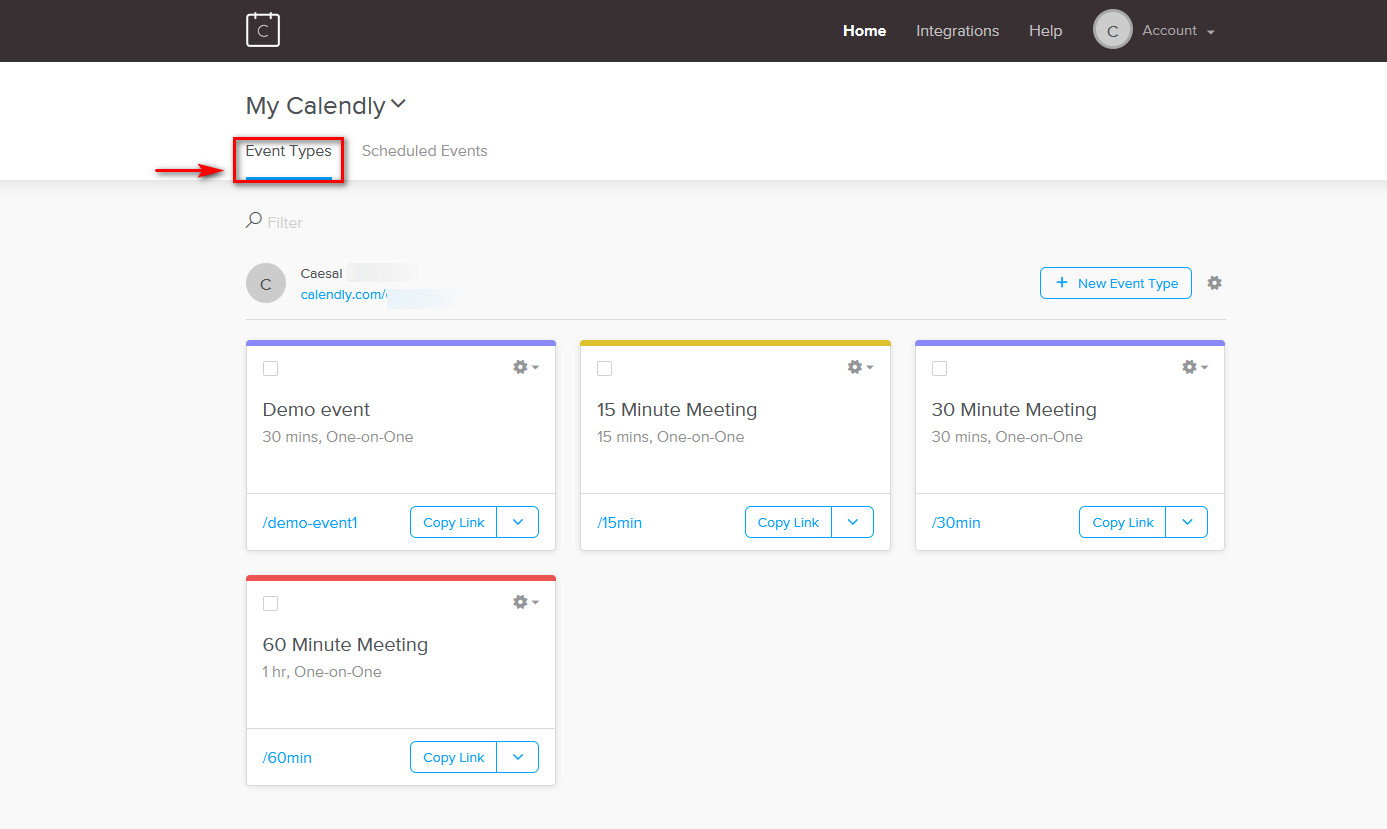This screenshot has height=829, width=1387.
Task: Tick the 30 Minute Meeting checkbox
Action: click(x=939, y=368)
